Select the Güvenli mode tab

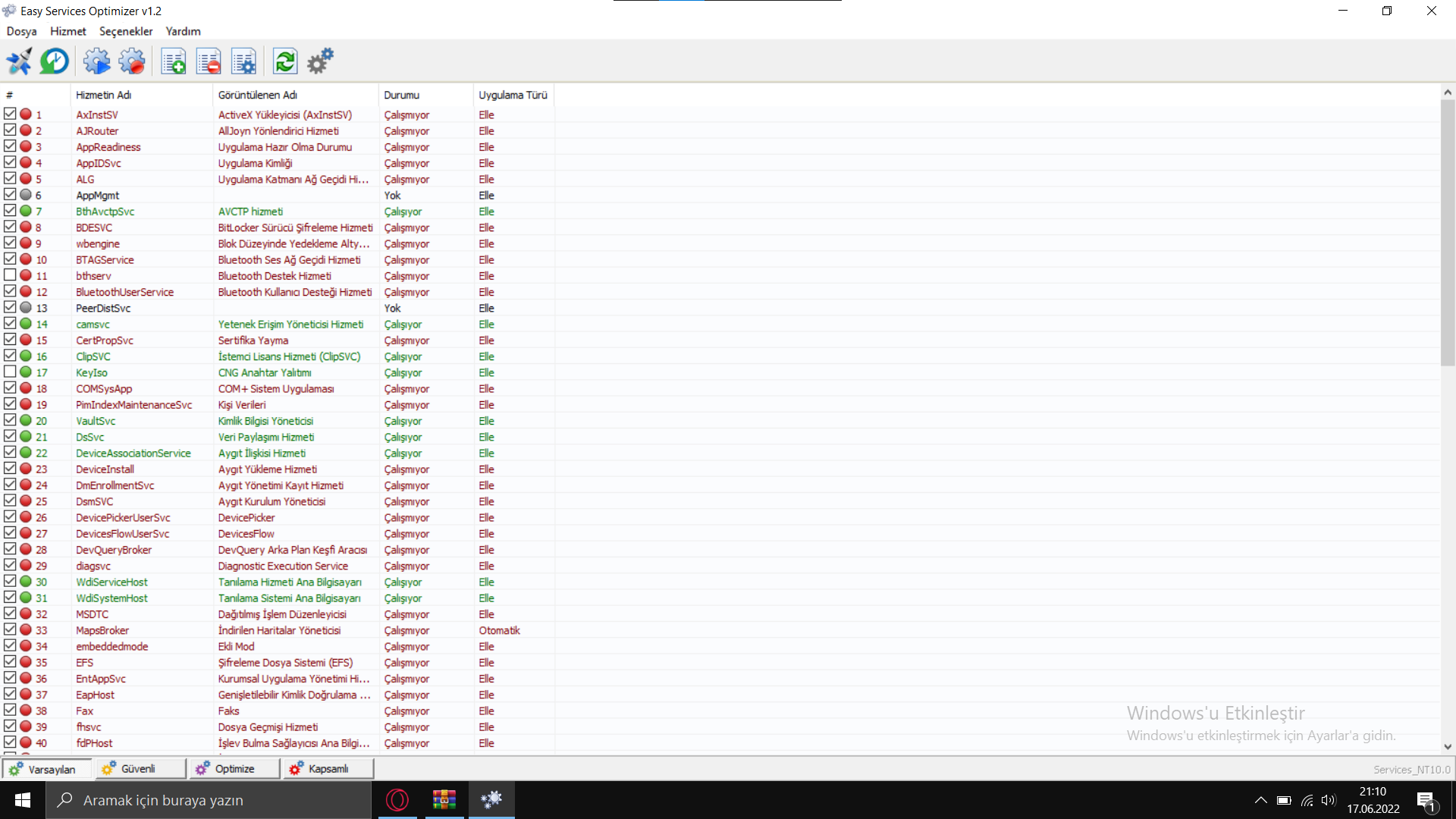click(138, 769)
